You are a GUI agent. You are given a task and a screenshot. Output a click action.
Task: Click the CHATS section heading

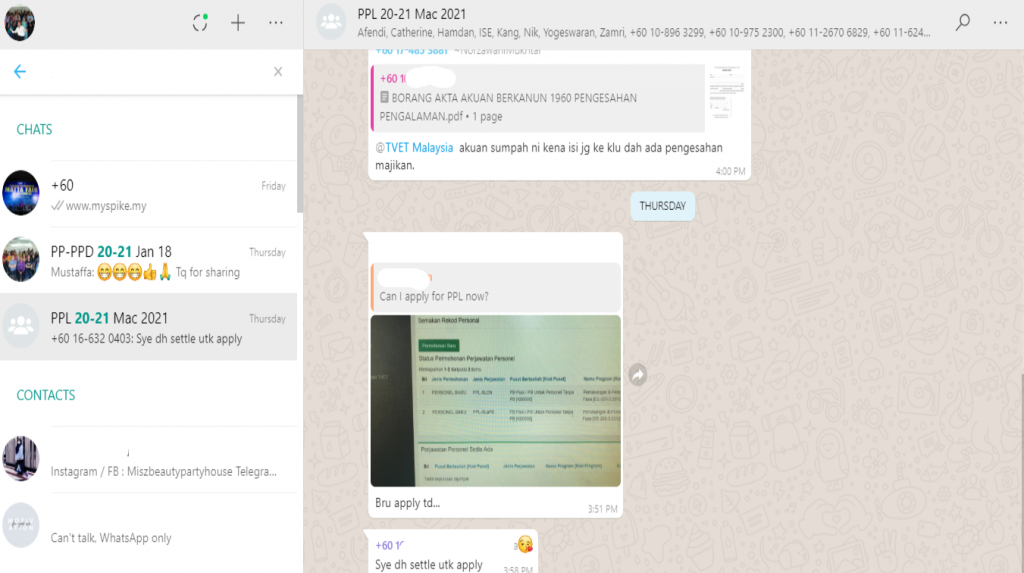tap(34, 129)
